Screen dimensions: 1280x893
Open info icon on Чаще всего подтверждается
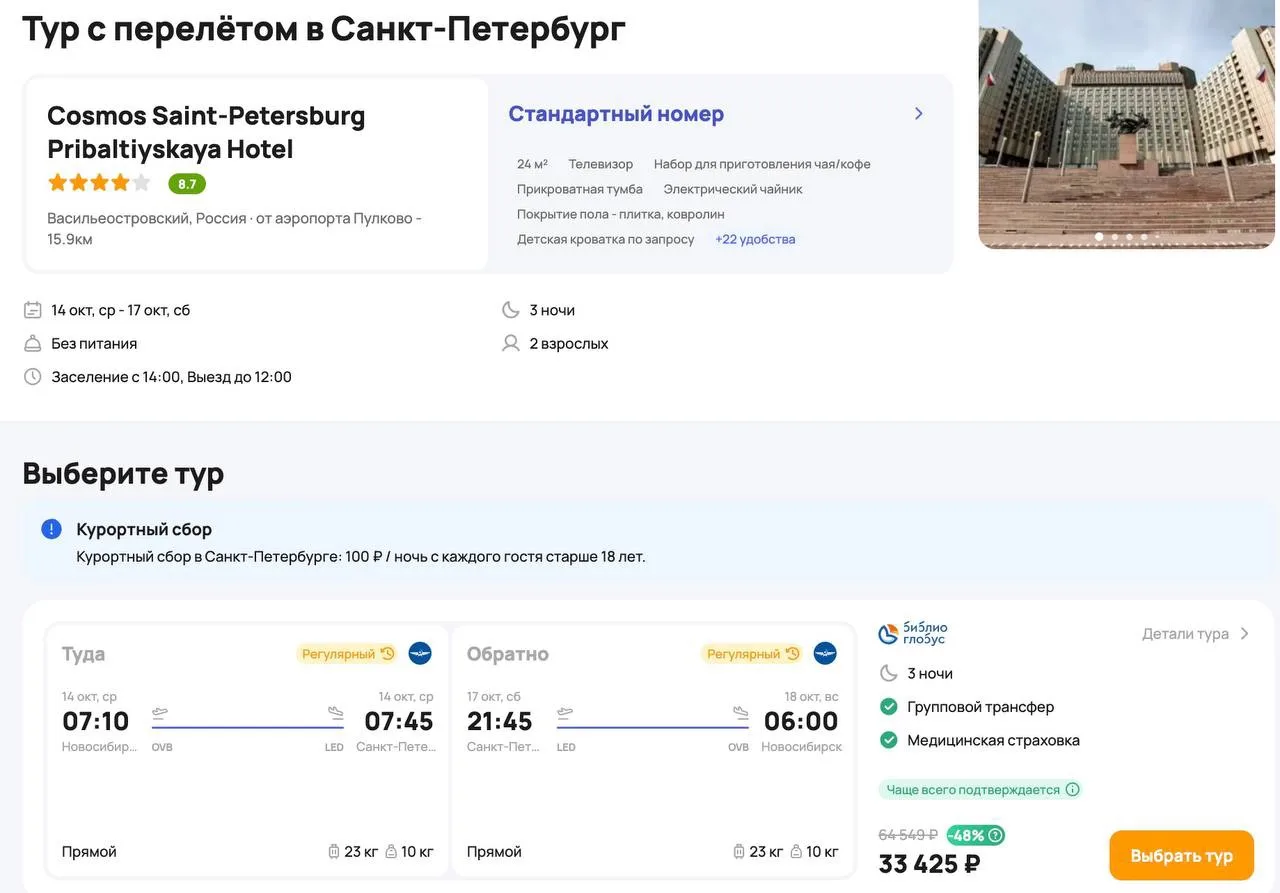[x=1072, y=789]
